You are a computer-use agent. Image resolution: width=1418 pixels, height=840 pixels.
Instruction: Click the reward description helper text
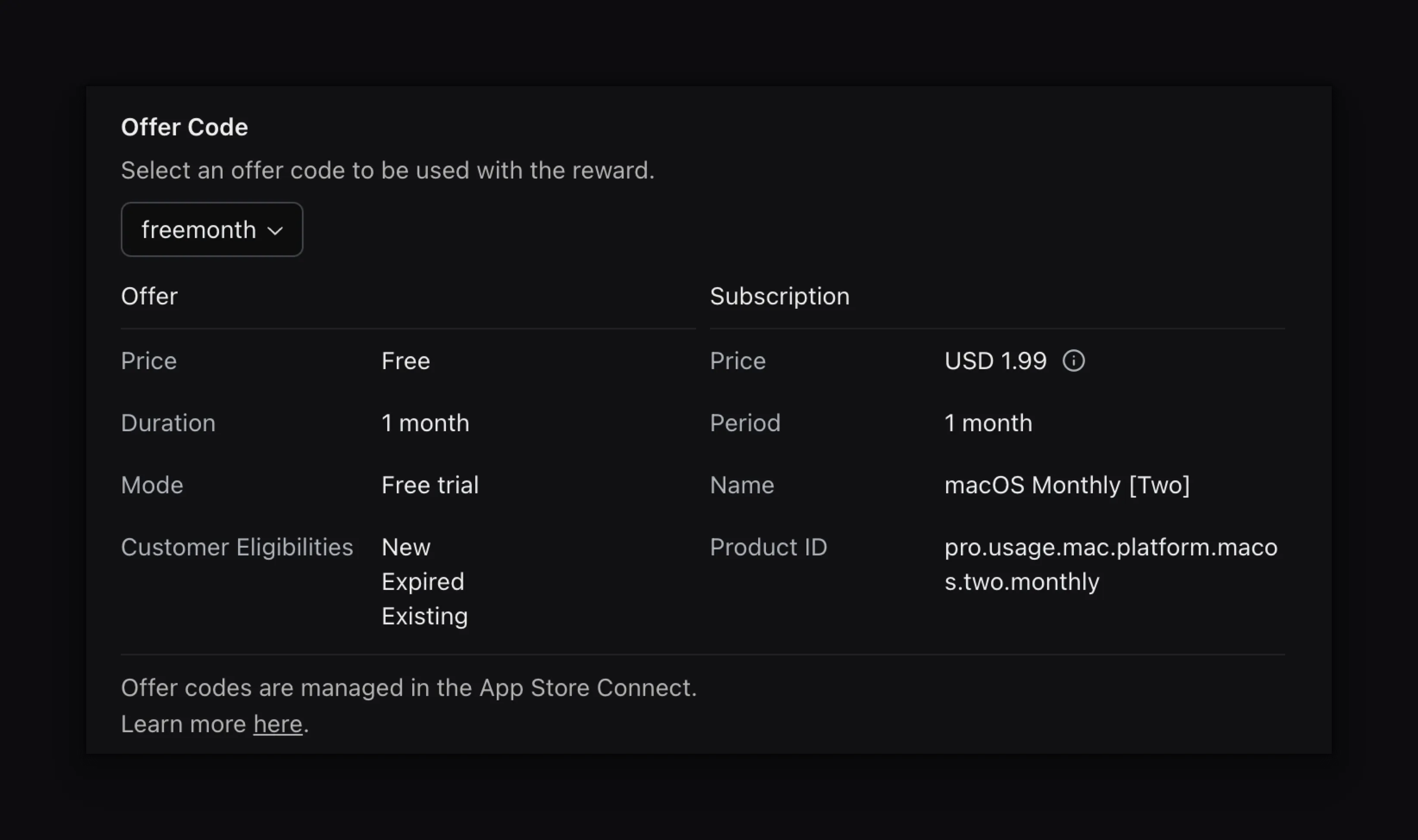pos(388,170)
